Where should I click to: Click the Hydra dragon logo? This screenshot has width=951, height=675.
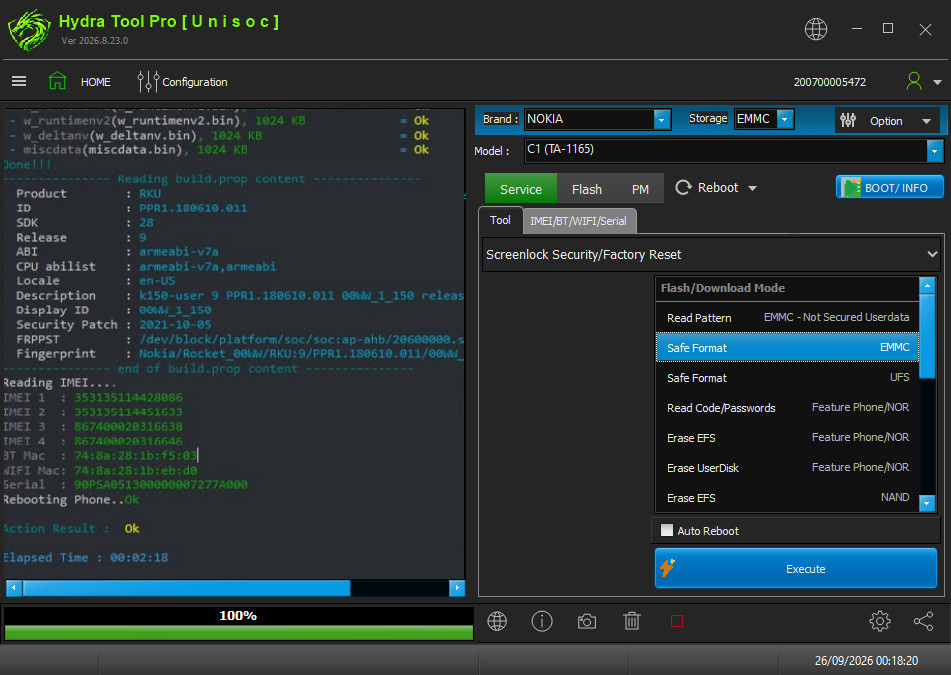pyautogui.click(x=29, y=30)
